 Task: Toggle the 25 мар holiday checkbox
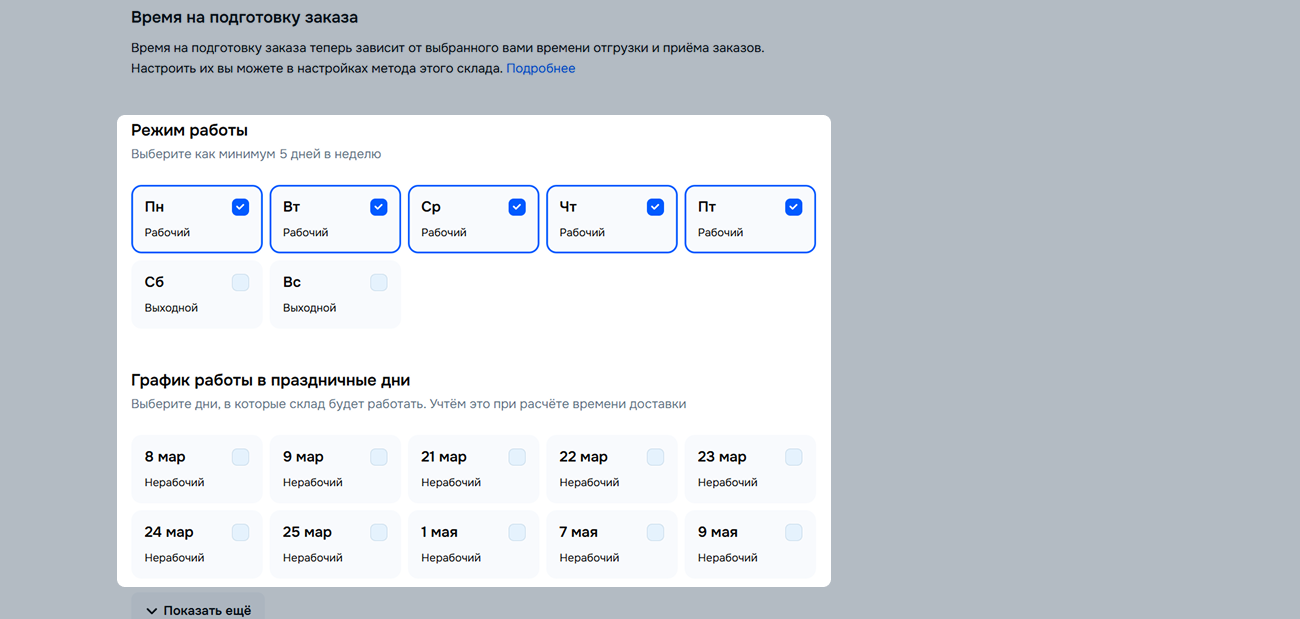(378, 532)
